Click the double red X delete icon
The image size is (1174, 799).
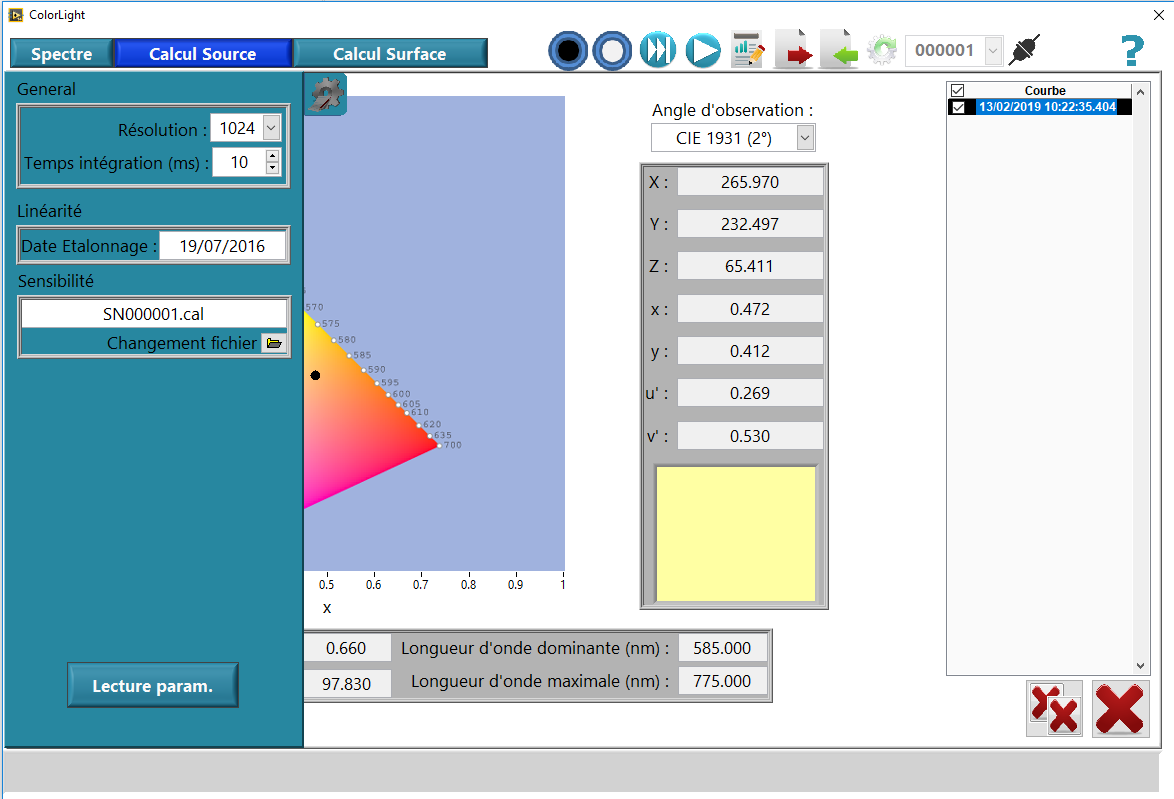click(1054, 708)
